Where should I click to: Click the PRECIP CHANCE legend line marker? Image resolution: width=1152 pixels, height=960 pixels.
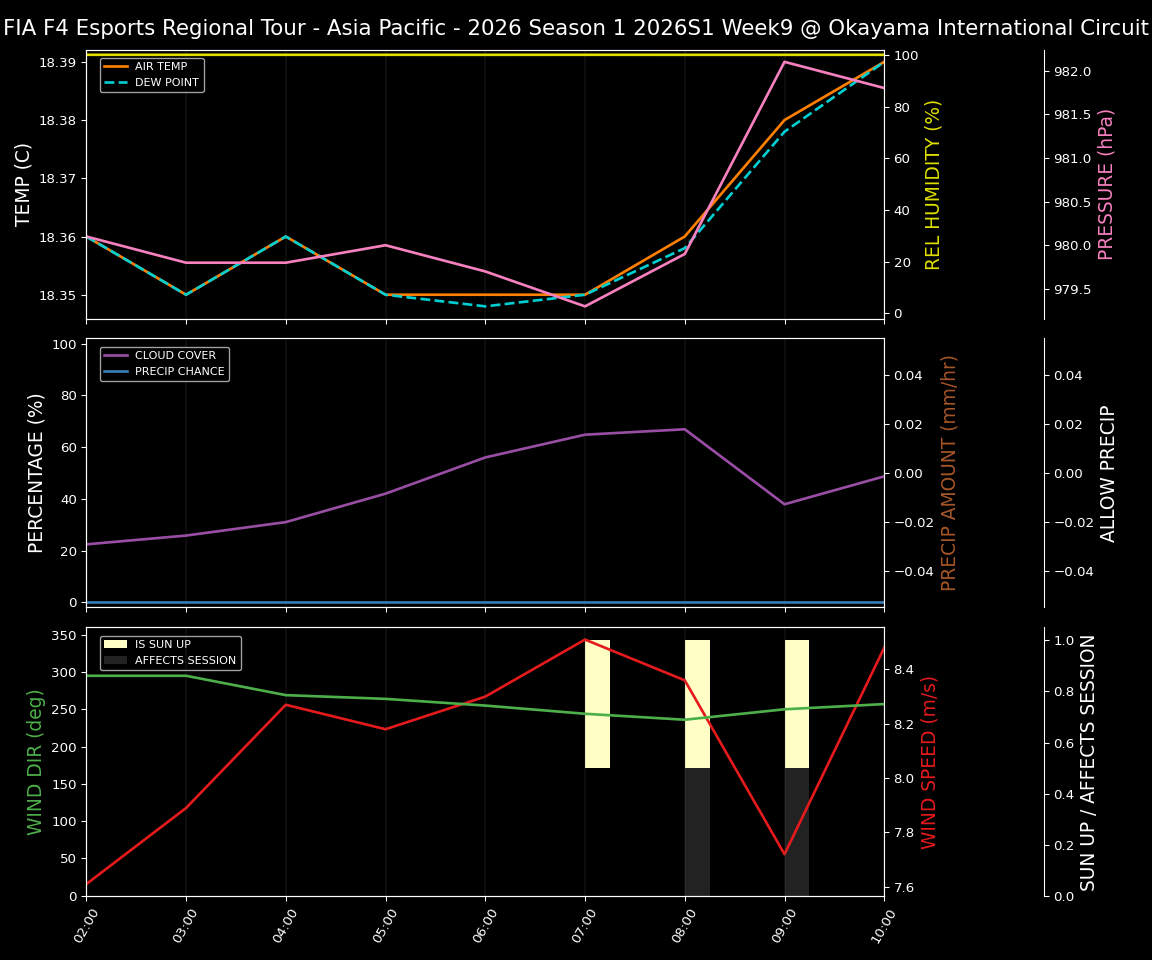coord(118,370)
